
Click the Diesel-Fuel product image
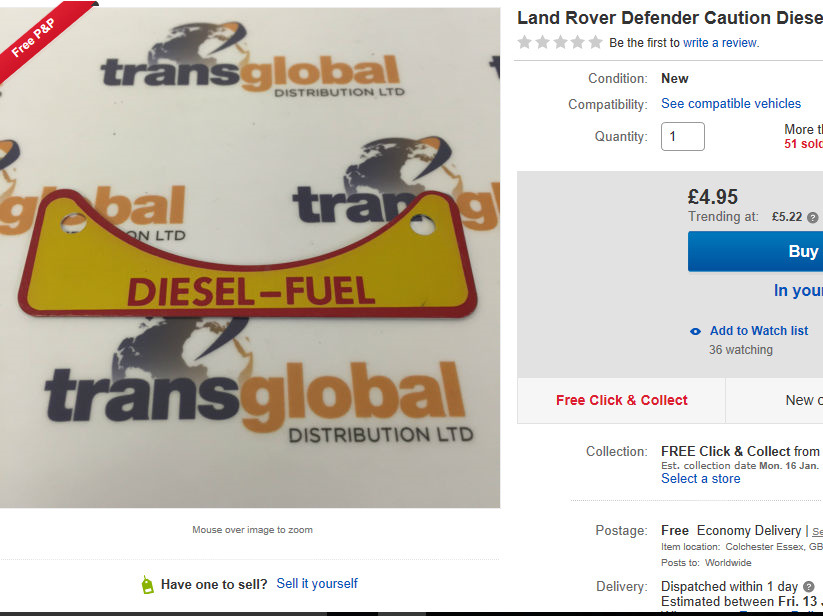pos(249,257)
